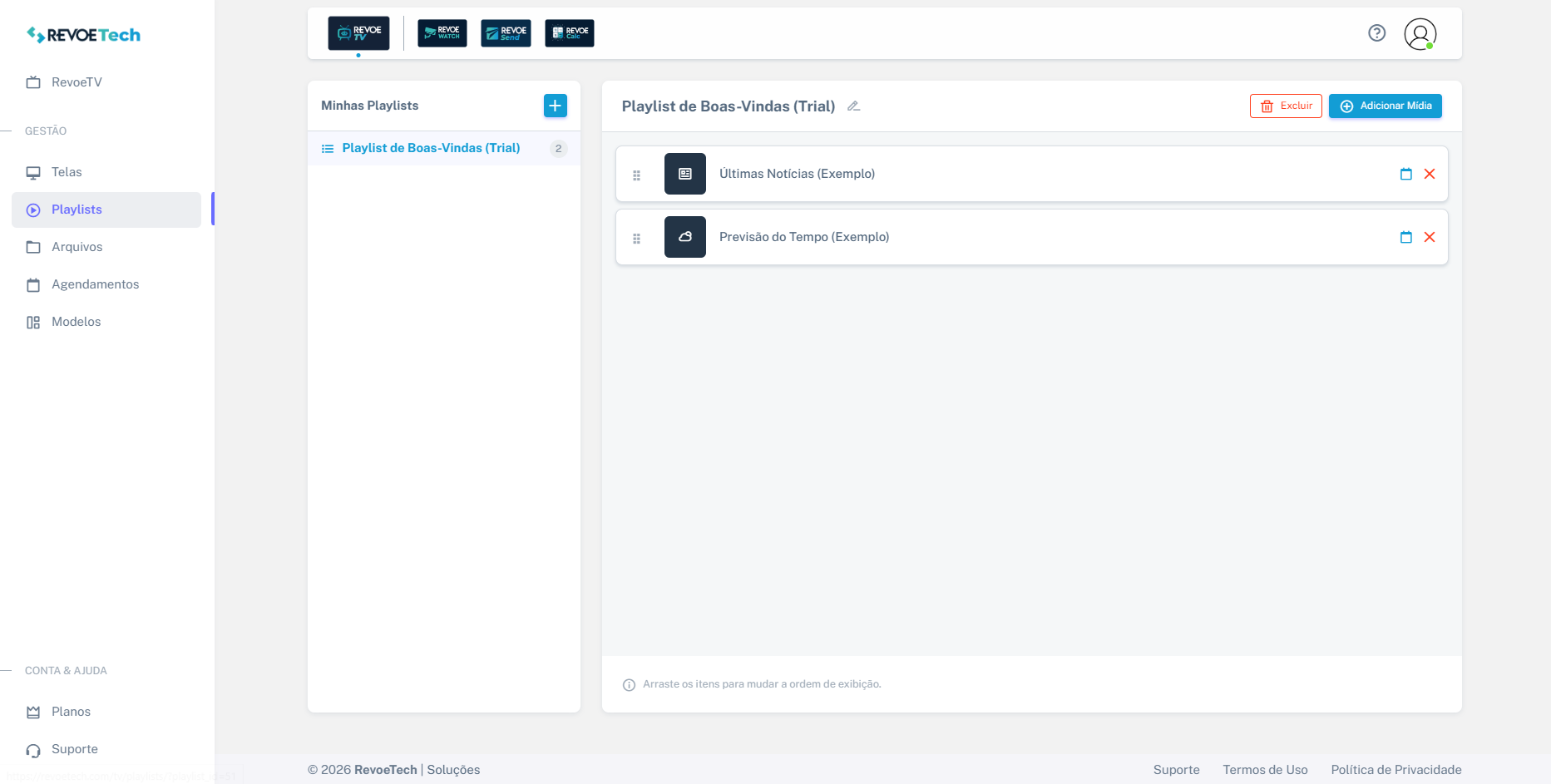The image size is (1551, 784).
Task: Go to Telas in the sidebar
Action: click(x=67, y=172)
